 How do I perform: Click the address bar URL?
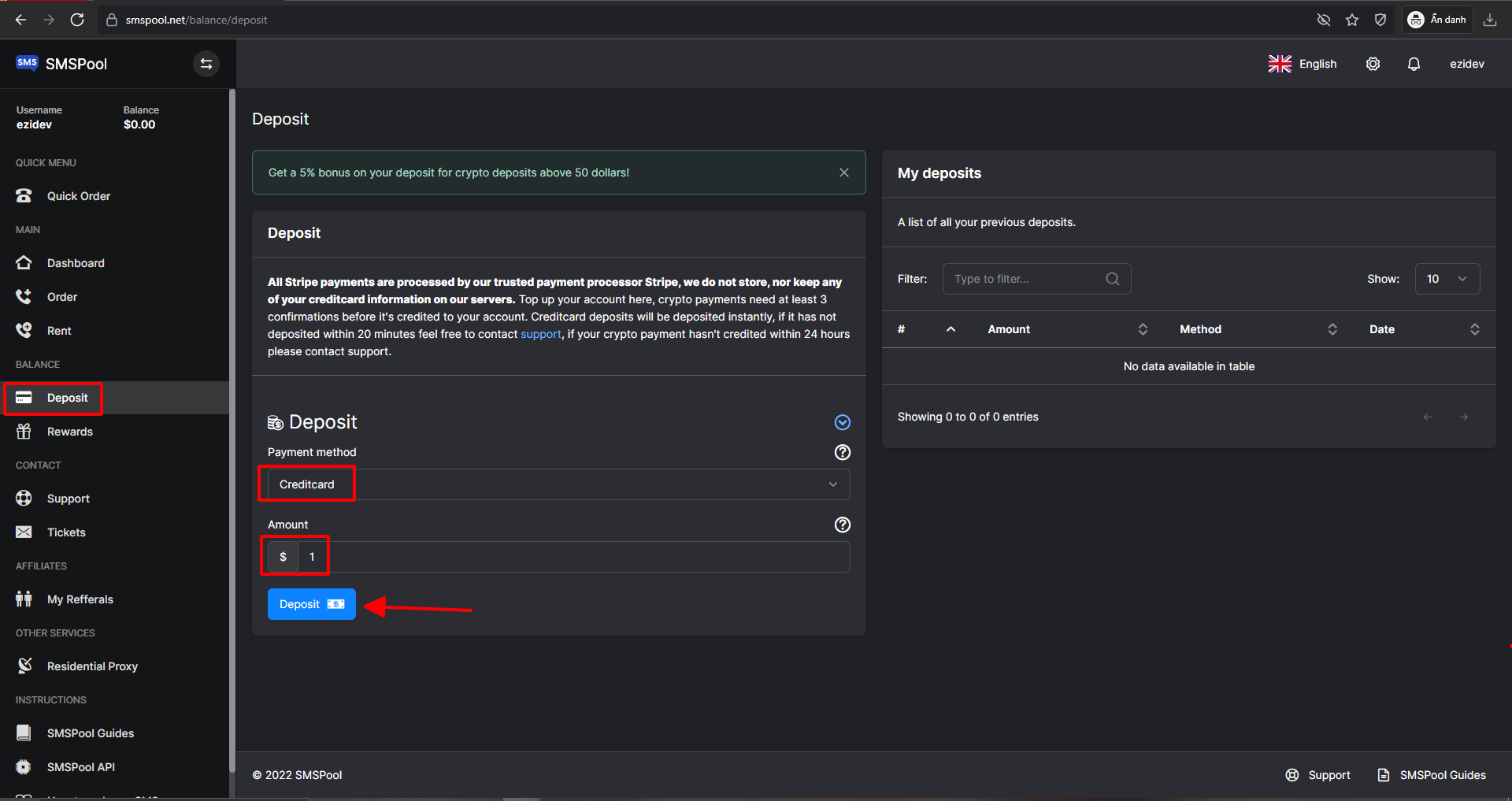tap(196, 20)
